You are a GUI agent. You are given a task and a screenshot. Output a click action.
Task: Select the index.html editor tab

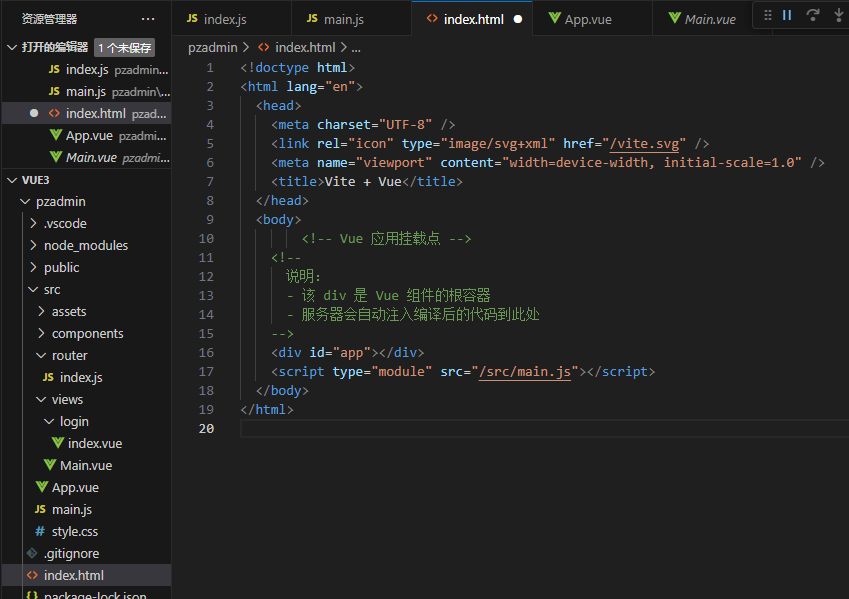coord(472,19)
